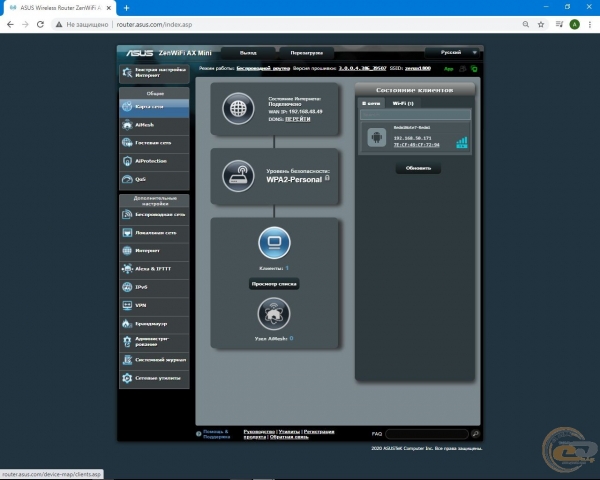Click the grey users icon beside App

(463, 69)
